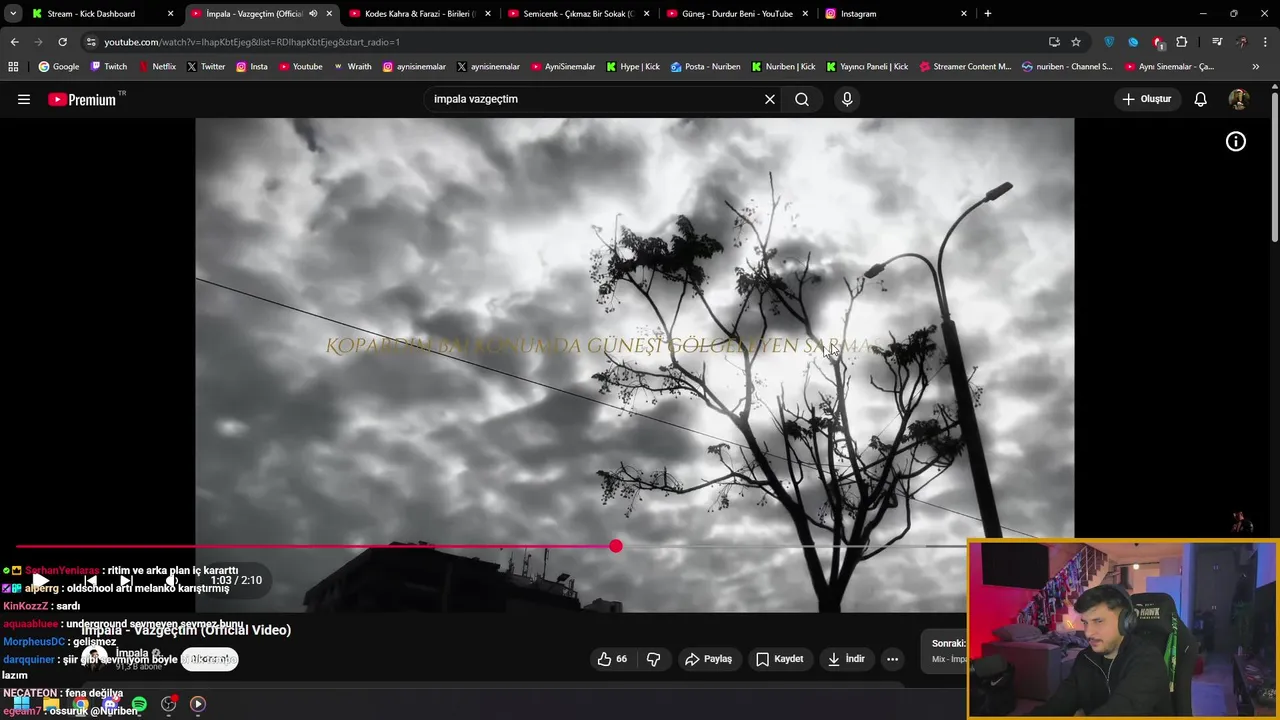This screenshot has width=1280, height=720.
Task: Like the video with 66 likes
Action: click(612, 659)
